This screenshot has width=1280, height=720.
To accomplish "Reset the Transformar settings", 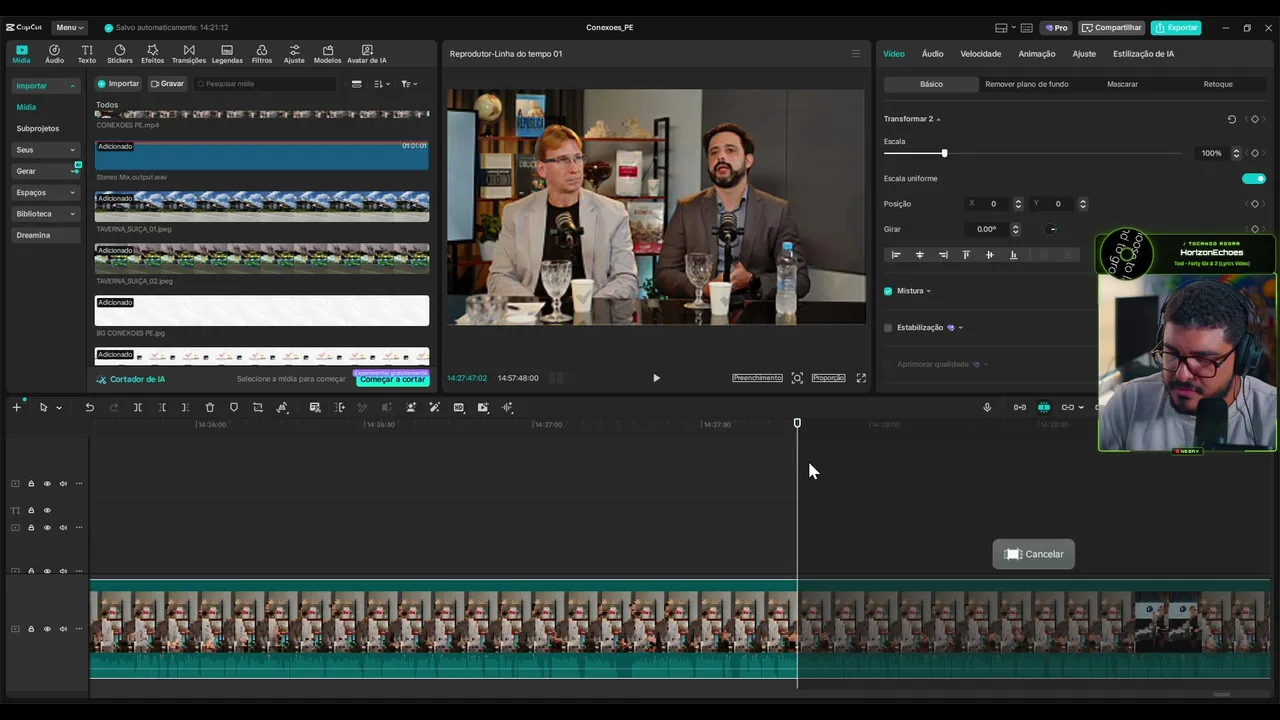I will pos(1232,119).
